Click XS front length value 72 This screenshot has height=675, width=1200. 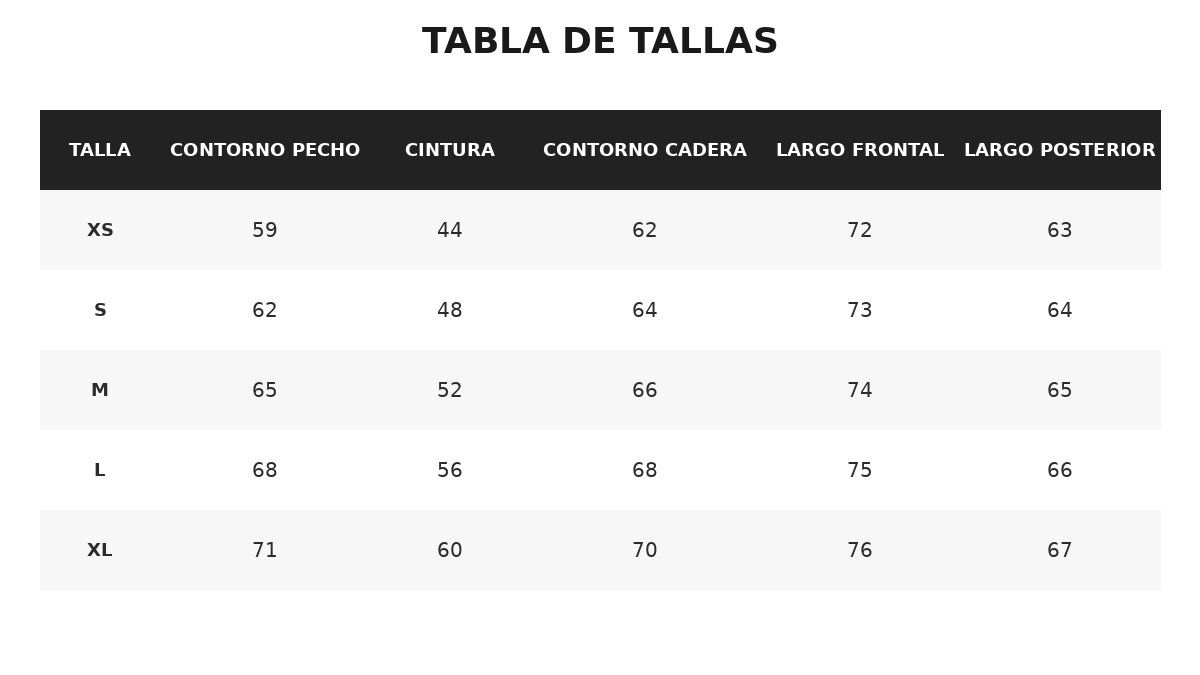[x=860, y=231]
